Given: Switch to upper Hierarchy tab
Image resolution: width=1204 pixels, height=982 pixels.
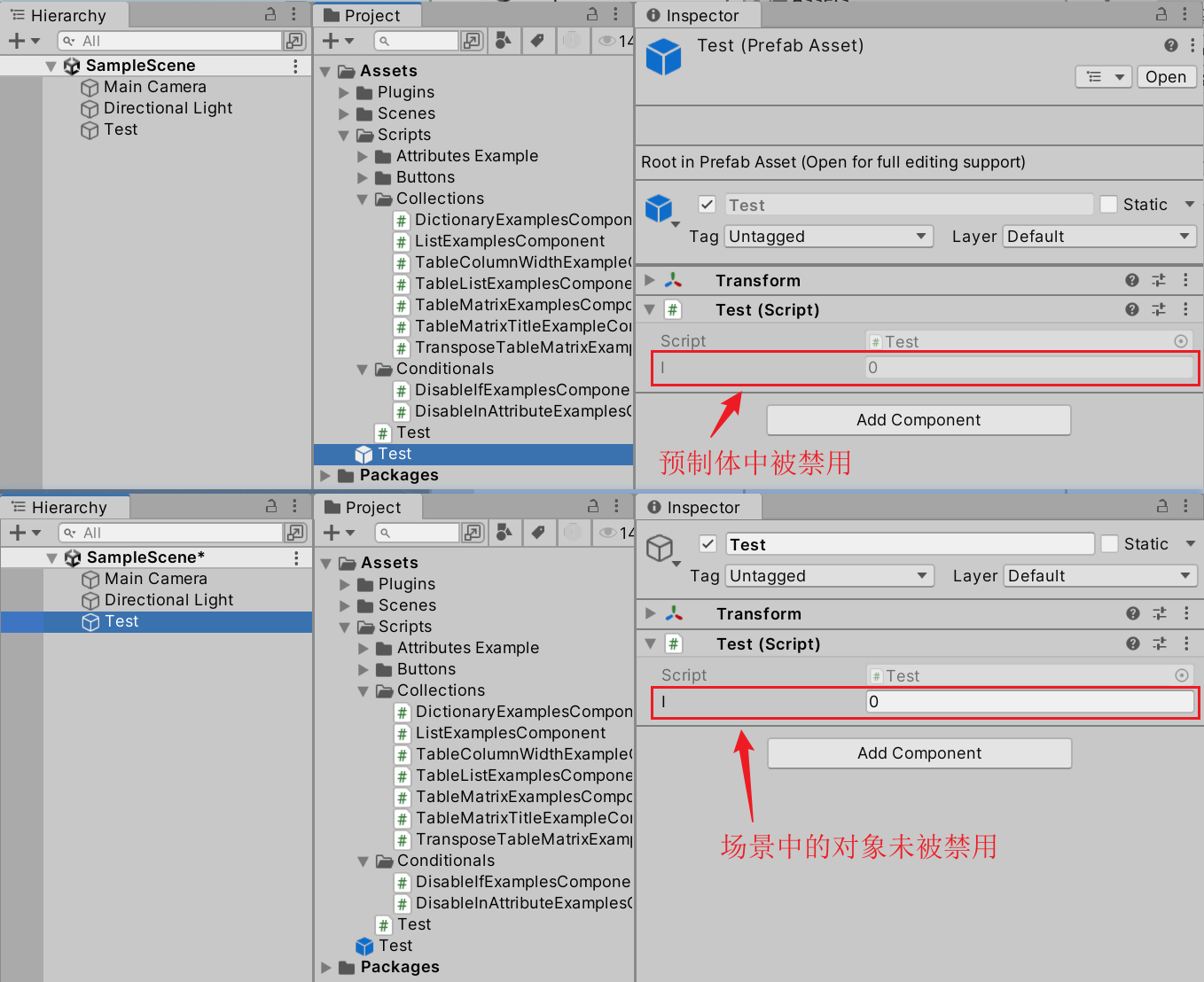Looking at the screenshot, I should (65, 15).
